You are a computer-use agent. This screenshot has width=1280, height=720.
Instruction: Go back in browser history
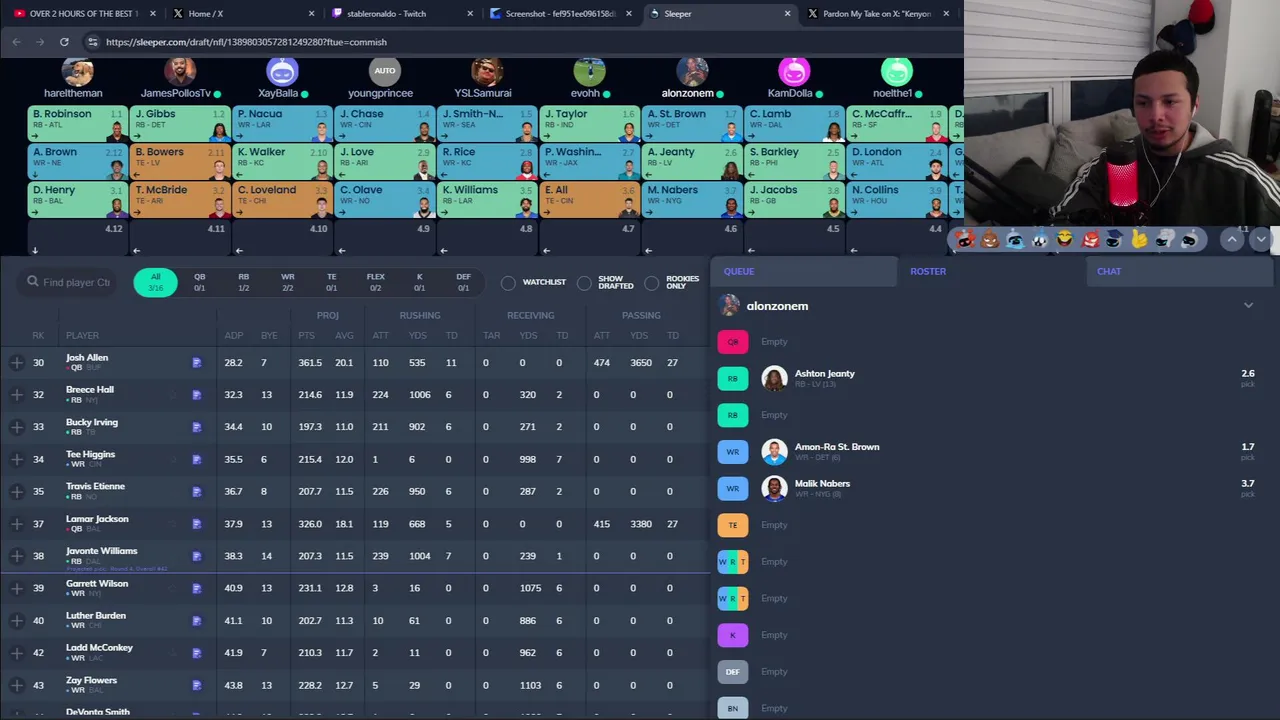[16, 42]
